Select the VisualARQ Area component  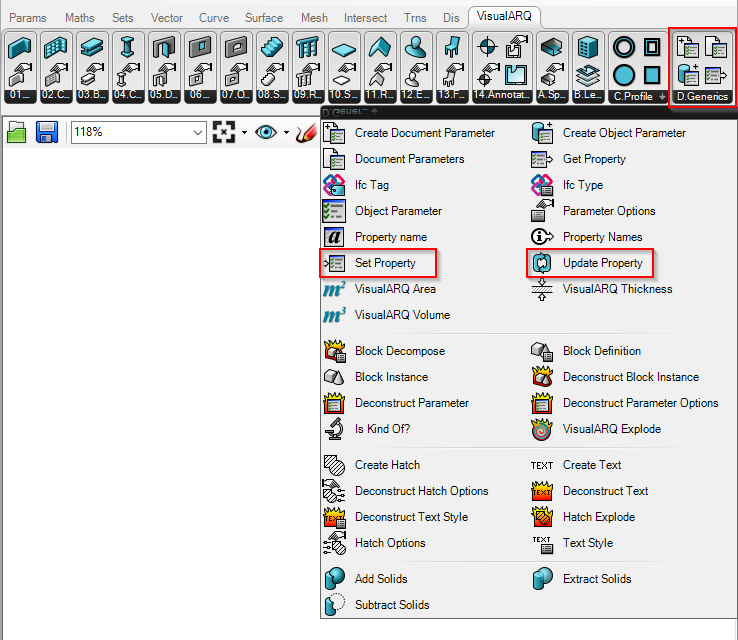[x=379, y=289]
